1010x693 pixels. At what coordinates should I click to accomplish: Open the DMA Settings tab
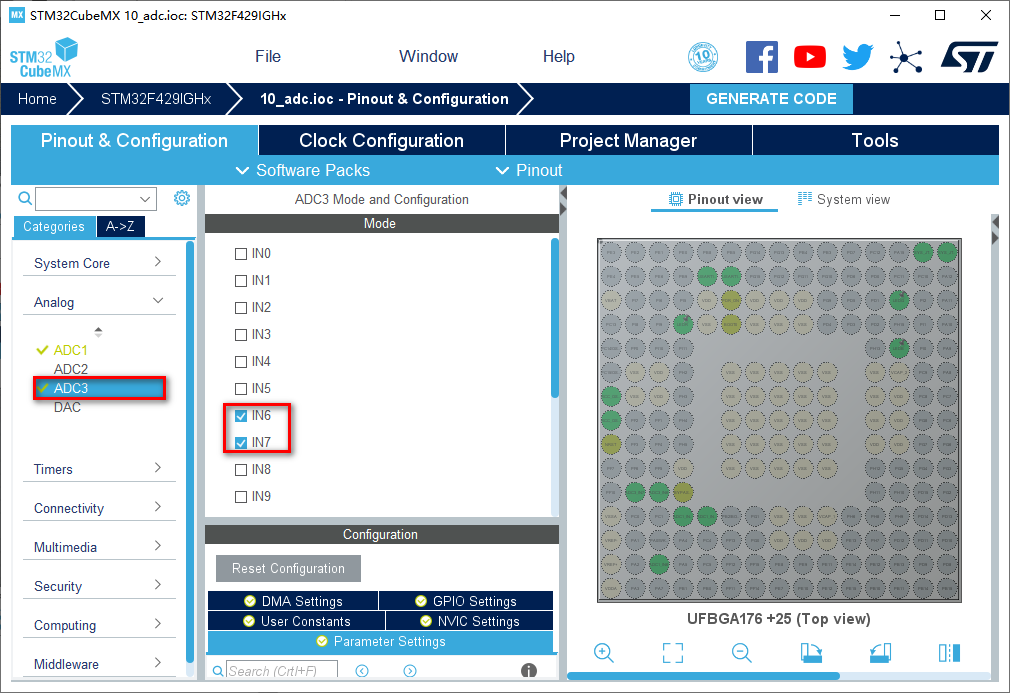point(293,601)
